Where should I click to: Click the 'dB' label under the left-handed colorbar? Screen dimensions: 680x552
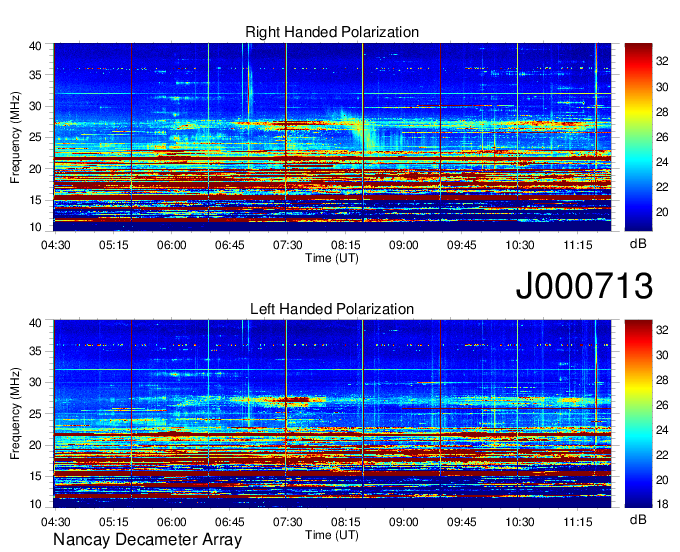point(638,519)
